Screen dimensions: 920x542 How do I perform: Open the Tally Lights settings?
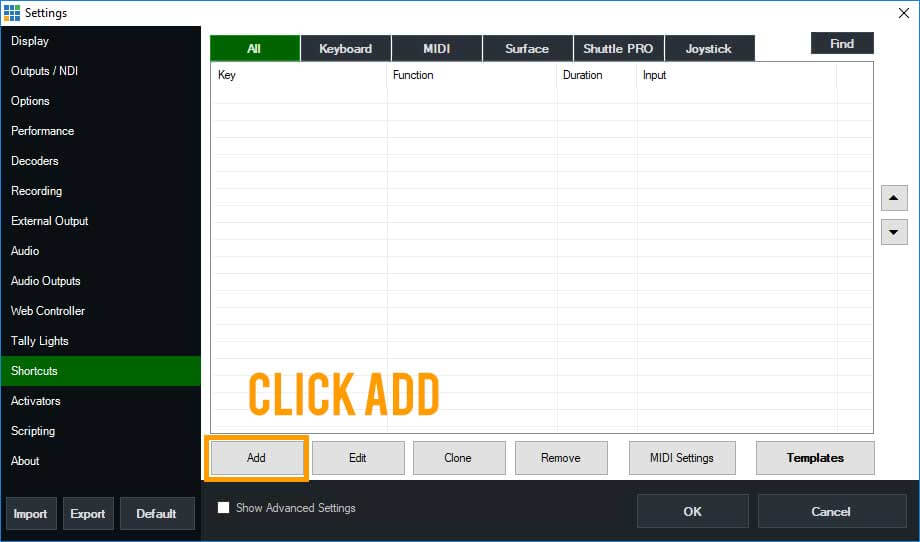[40, 341]
